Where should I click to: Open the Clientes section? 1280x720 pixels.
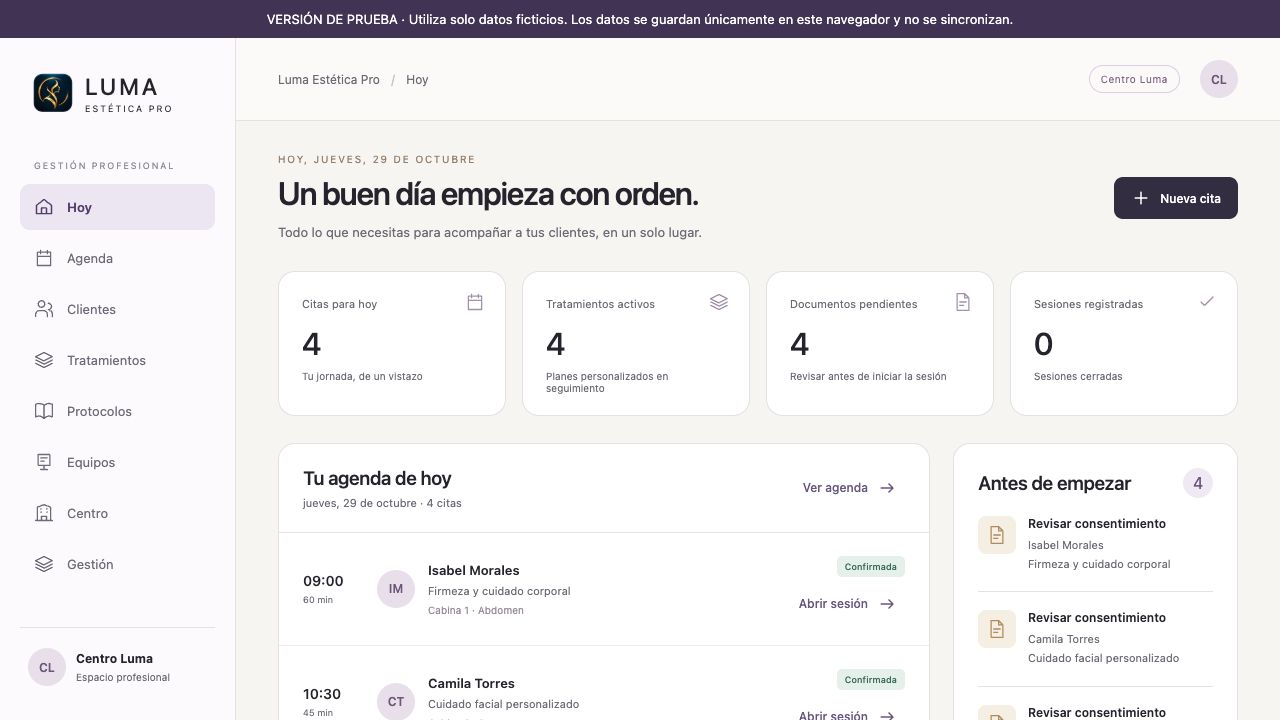(117, 309)
